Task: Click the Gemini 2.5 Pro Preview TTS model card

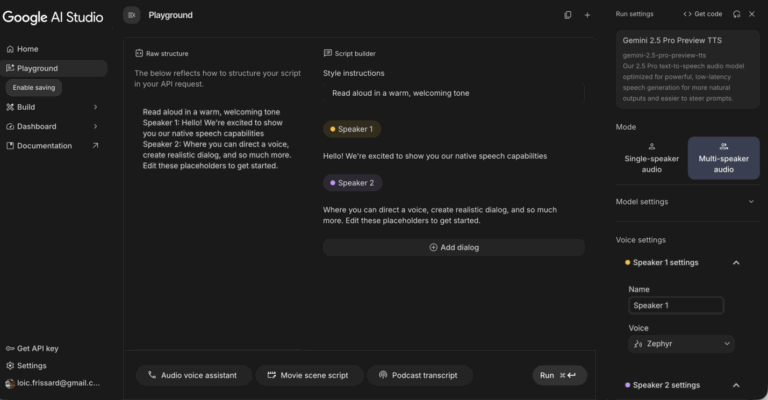Action: click(x=688, y=69)
